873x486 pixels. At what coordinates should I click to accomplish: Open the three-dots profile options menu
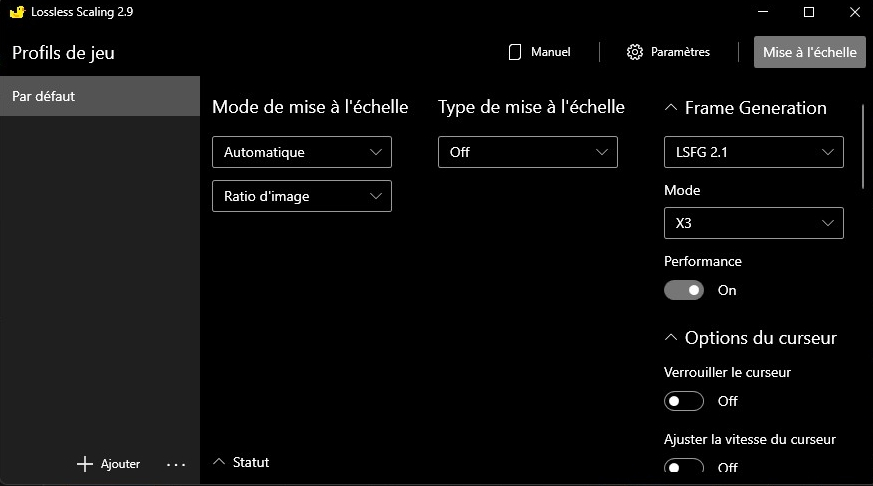click(176, 464)
